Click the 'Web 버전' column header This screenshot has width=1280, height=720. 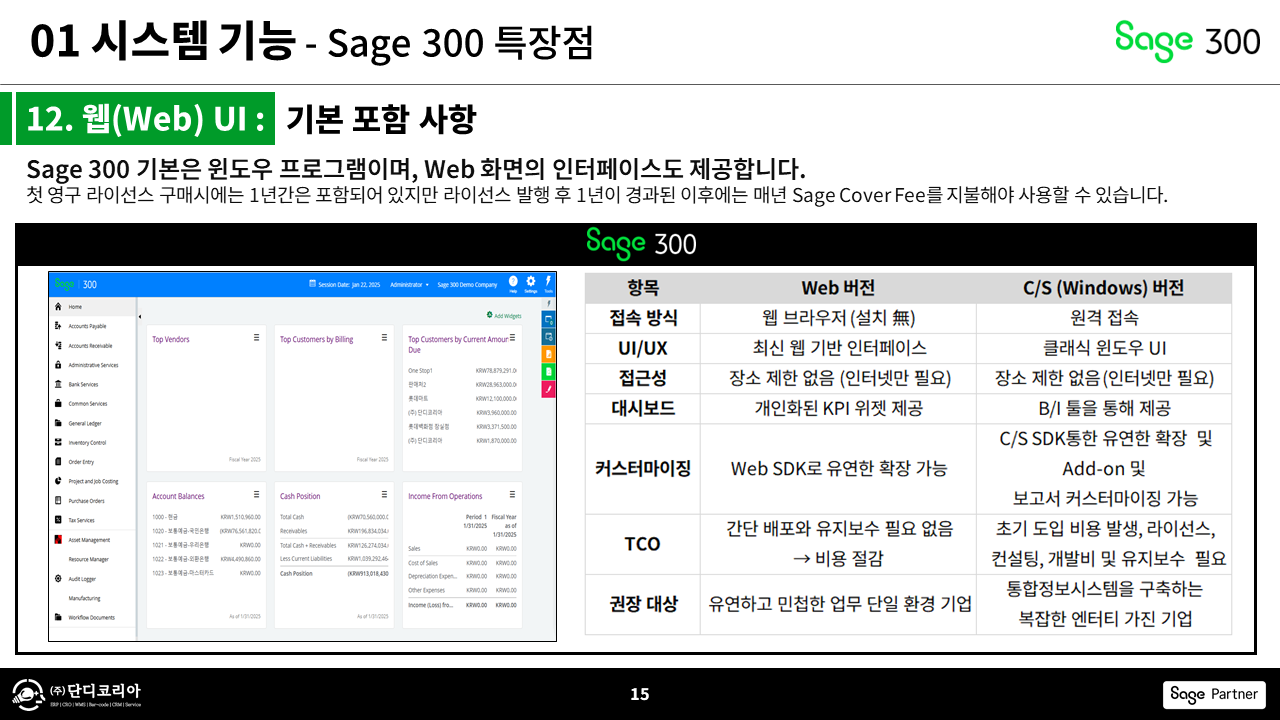[838, 288]
